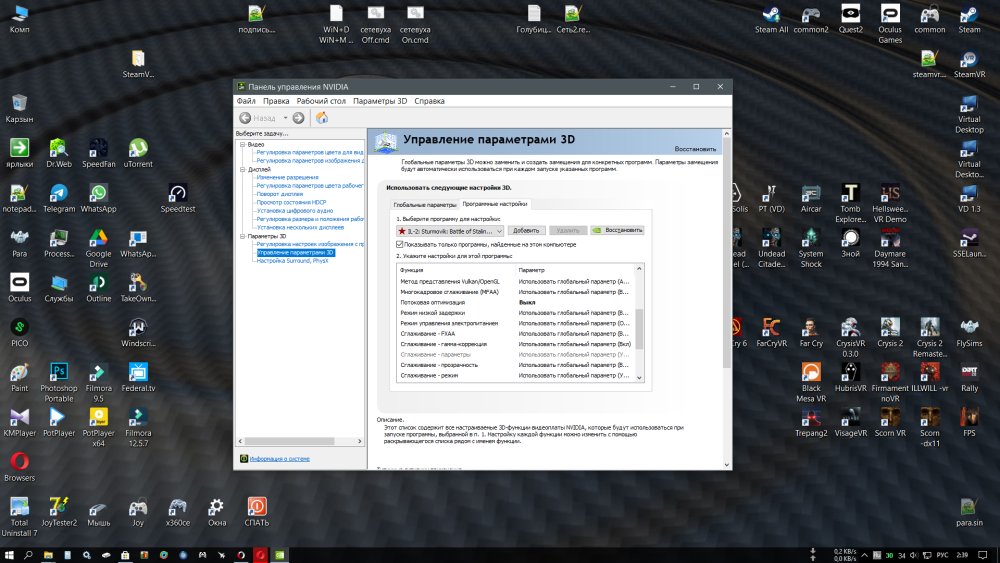Viewport: 1000px width, 563px height.
Task: Open the back button history dropdown arrow
Action: 285,118
